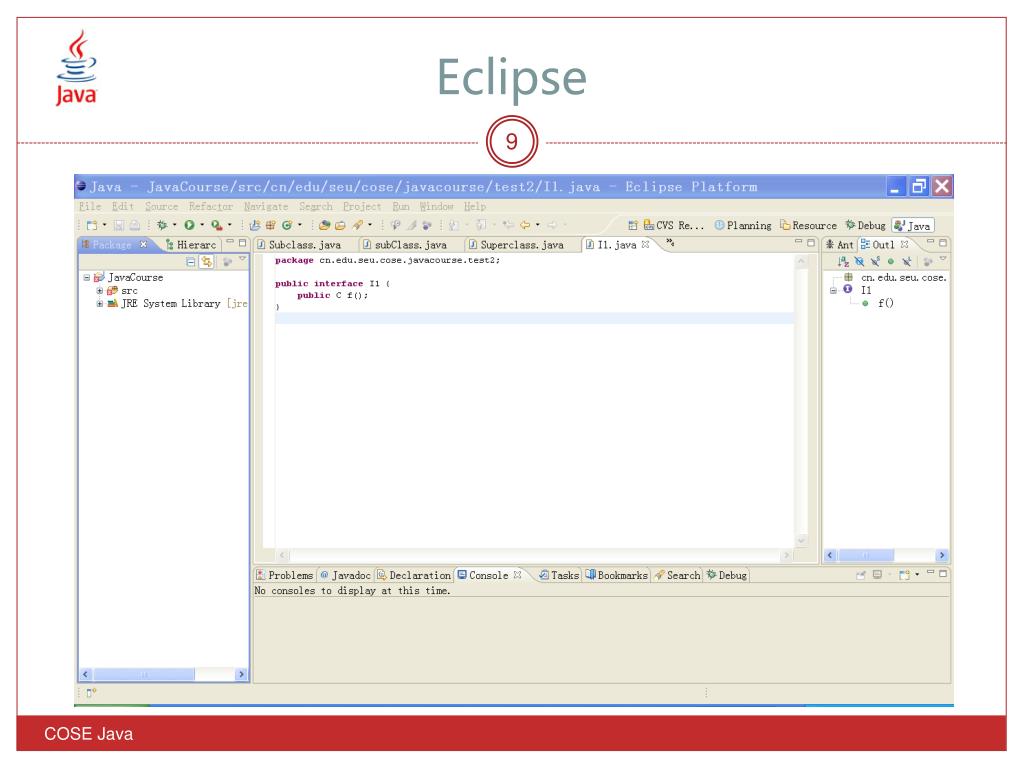This screenshot has height=768, width=1024.
Task: Open the Tasks view tab
Action: [559, 575]
